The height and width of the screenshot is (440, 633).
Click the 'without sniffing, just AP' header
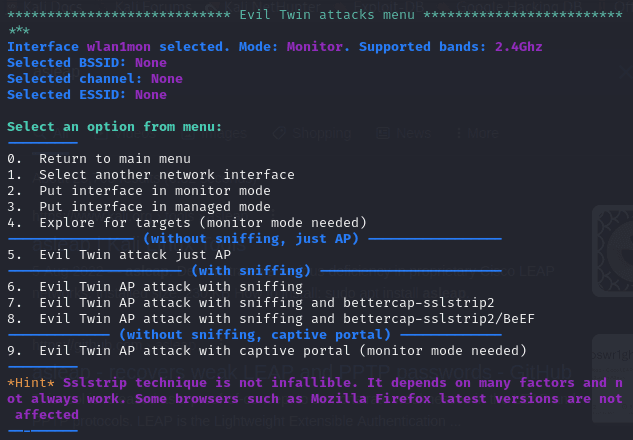251,239
